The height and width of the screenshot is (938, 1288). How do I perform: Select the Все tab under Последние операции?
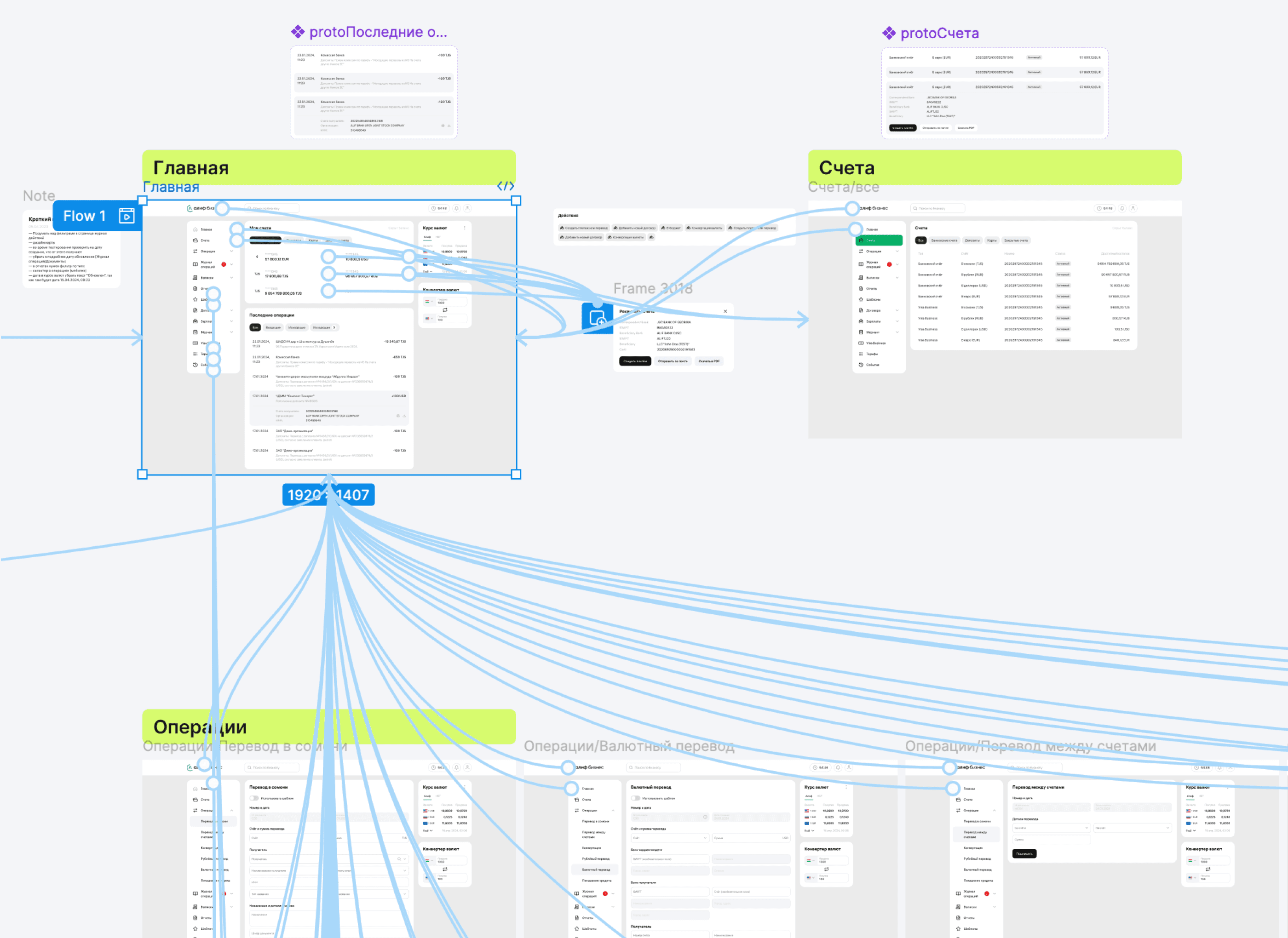point(255,328)
